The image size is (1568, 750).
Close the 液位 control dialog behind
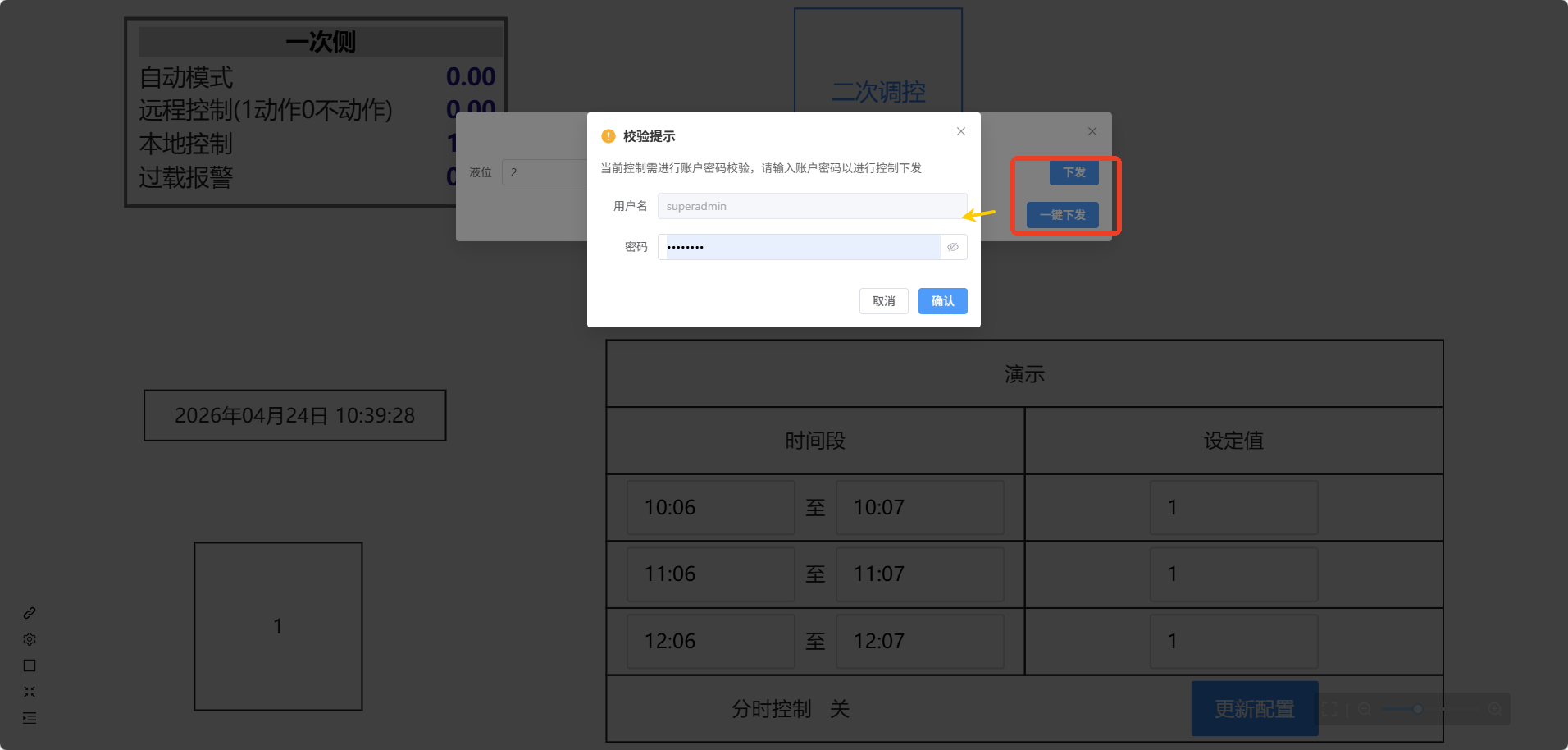coord(1092,131)
